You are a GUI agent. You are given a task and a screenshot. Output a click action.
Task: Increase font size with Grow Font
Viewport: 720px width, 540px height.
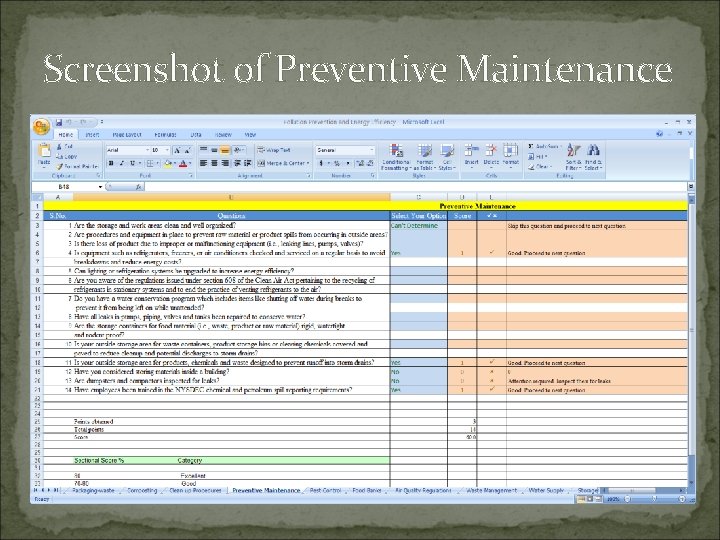(x=177, y=150)
